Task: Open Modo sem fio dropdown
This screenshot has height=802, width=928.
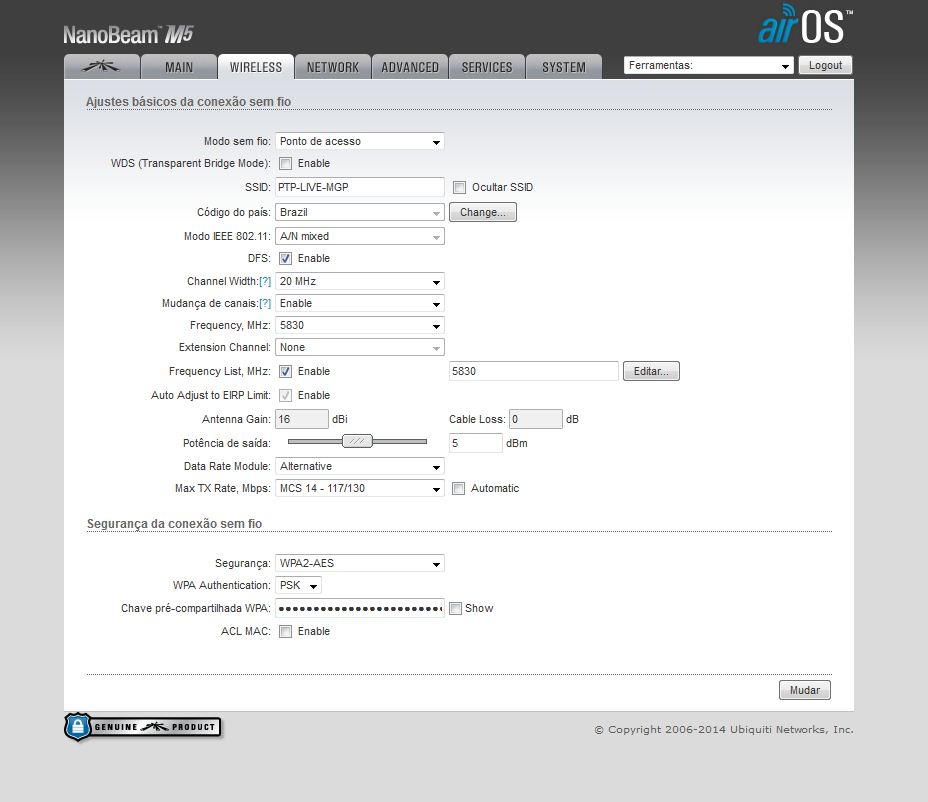Action: click(360, 141)
